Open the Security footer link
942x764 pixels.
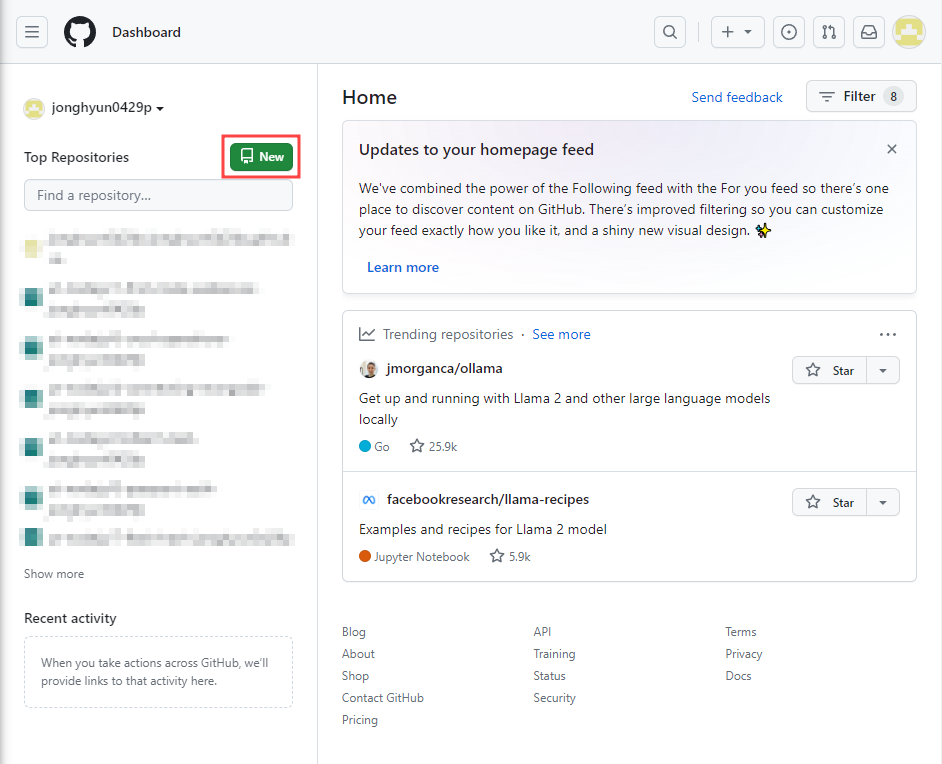coord(555,698)
